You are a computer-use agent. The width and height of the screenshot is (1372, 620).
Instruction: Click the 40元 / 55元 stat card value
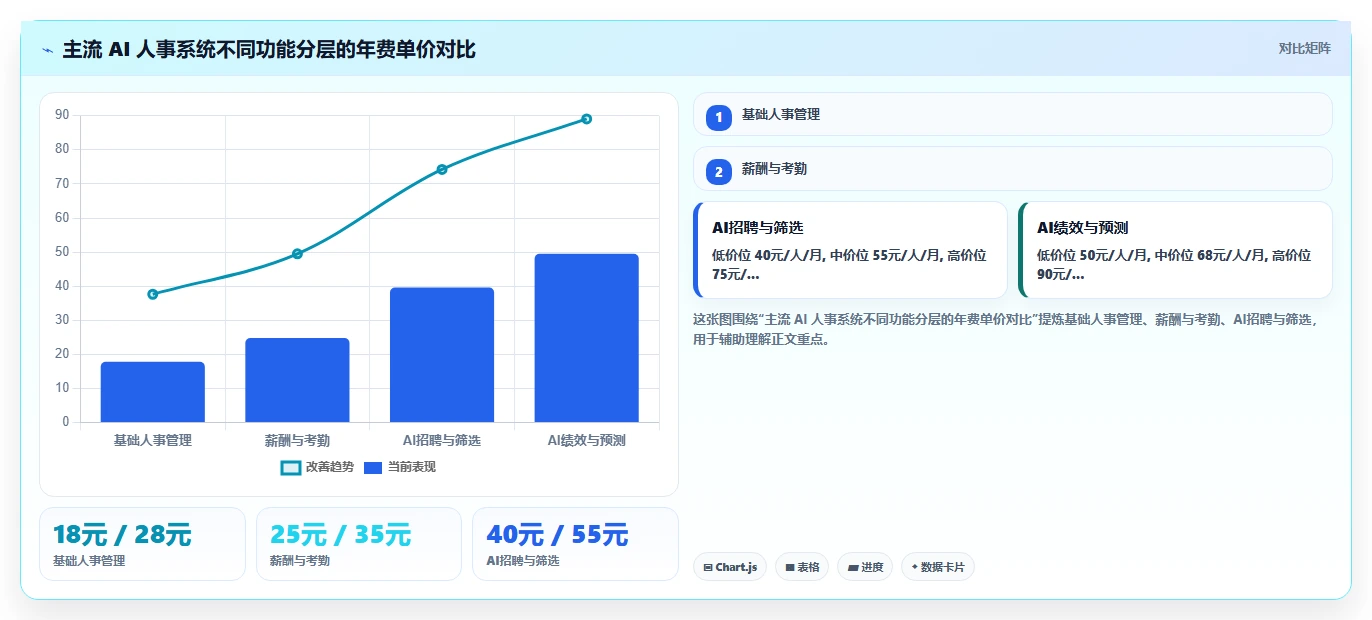[557, 535]
